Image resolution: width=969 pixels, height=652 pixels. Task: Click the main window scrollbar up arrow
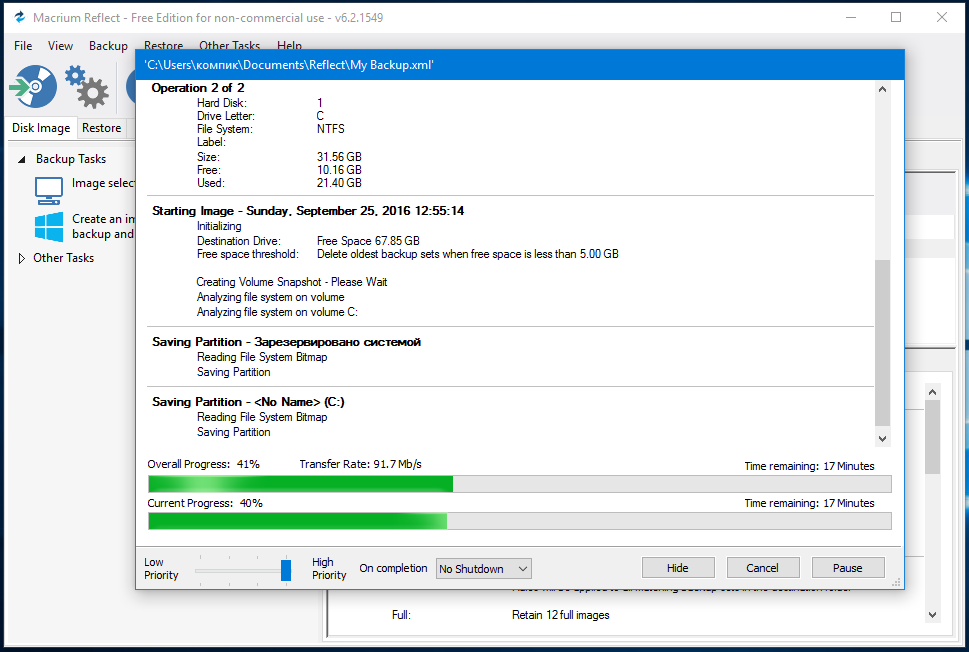pos(933,392)
